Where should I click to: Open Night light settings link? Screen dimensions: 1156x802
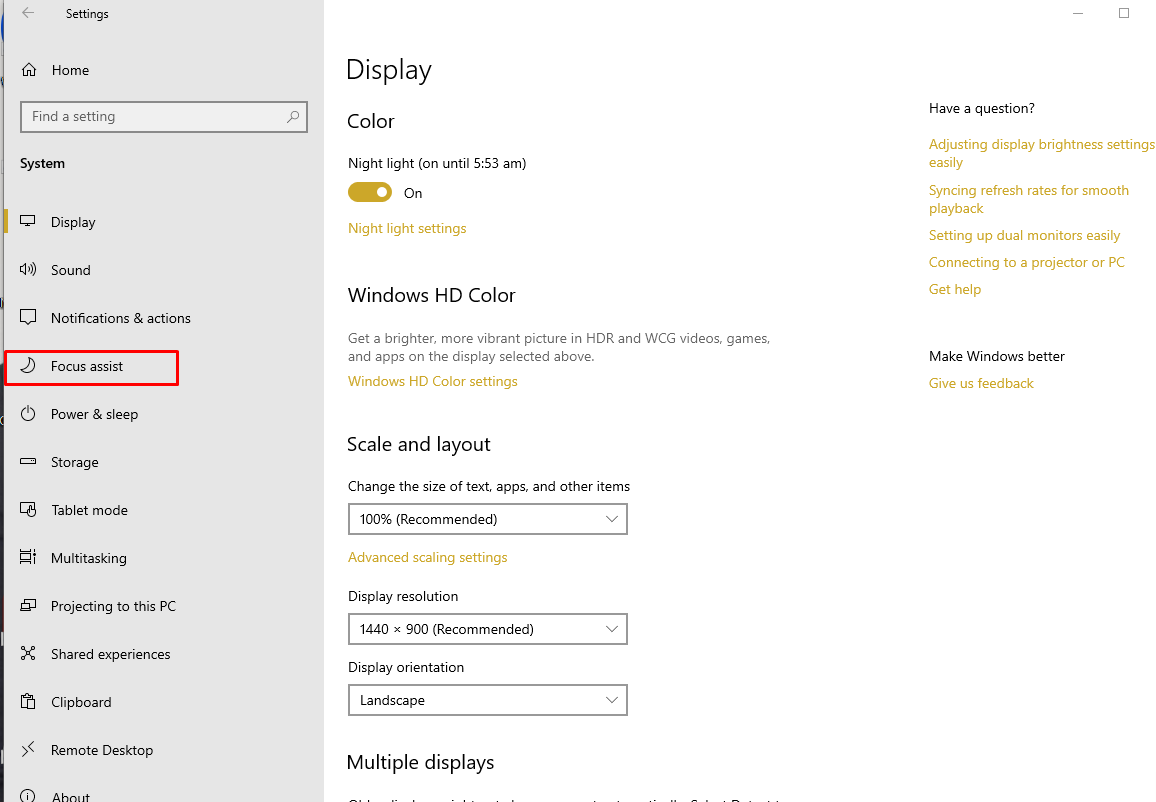[407, 229]
